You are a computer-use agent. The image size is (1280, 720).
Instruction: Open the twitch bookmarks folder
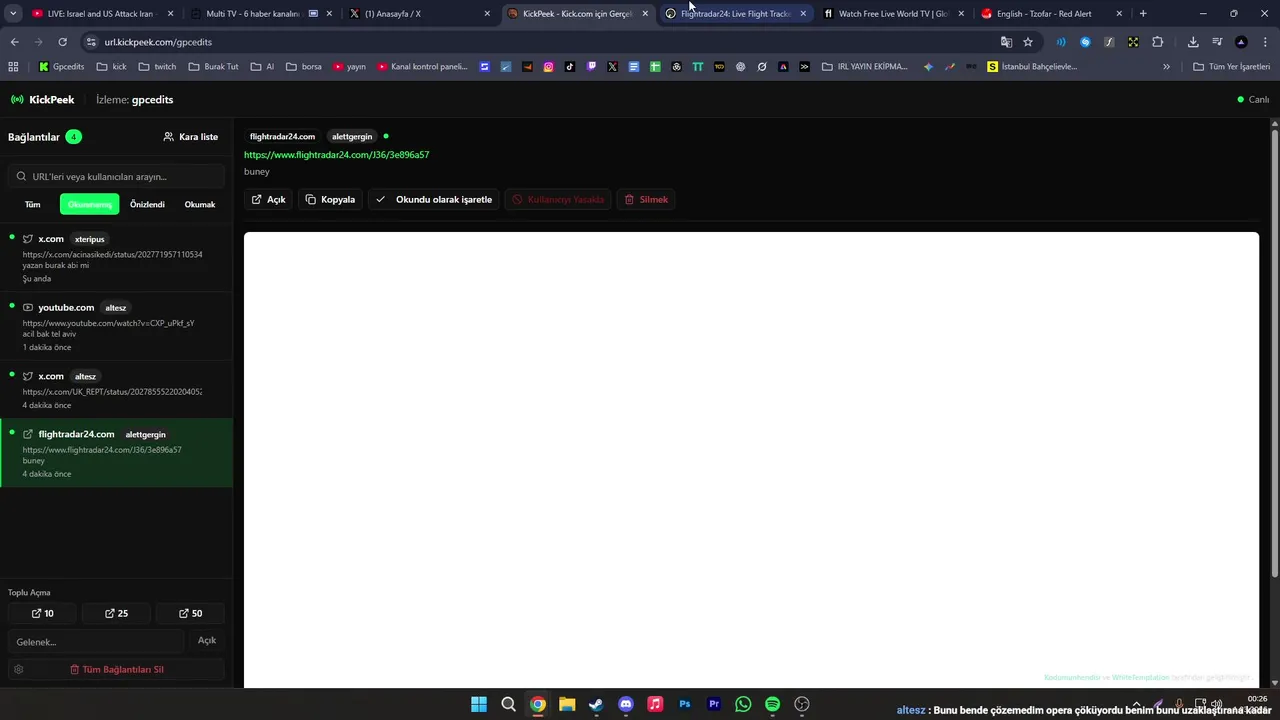[157, 67]
